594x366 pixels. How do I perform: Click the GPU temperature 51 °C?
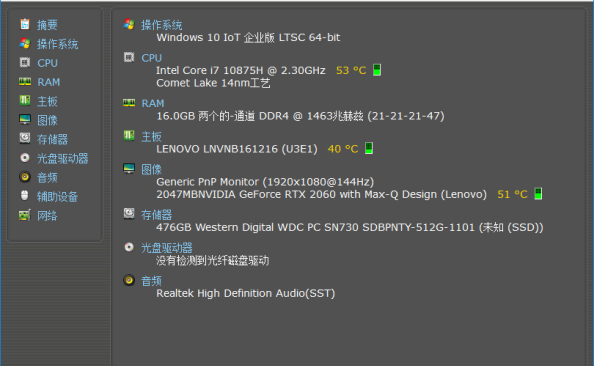pyautogui.click(x=512, y=194)
